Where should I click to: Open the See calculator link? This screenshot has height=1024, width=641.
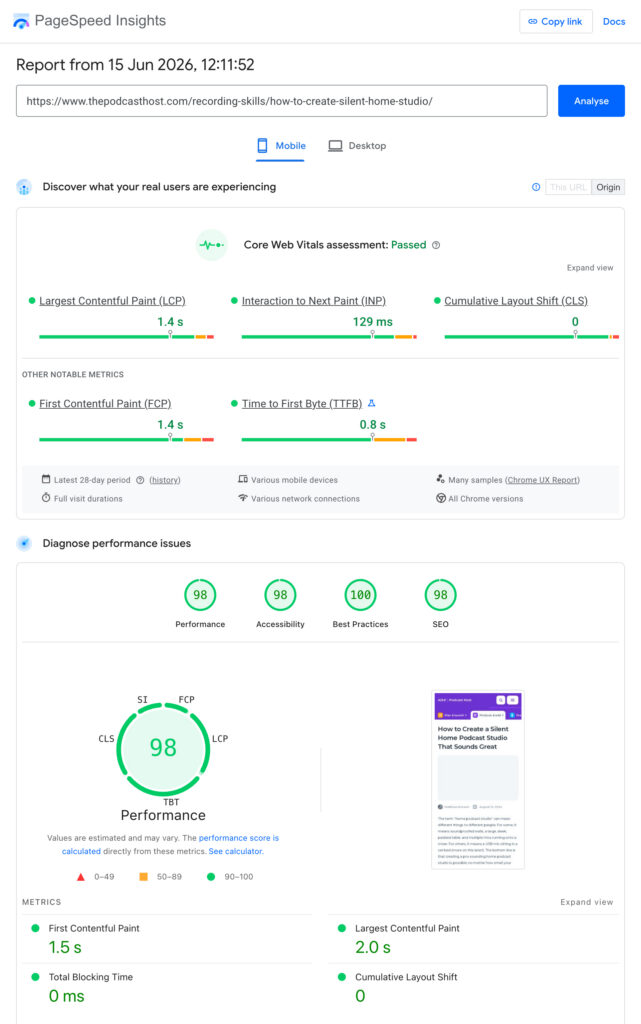(236, 852)
